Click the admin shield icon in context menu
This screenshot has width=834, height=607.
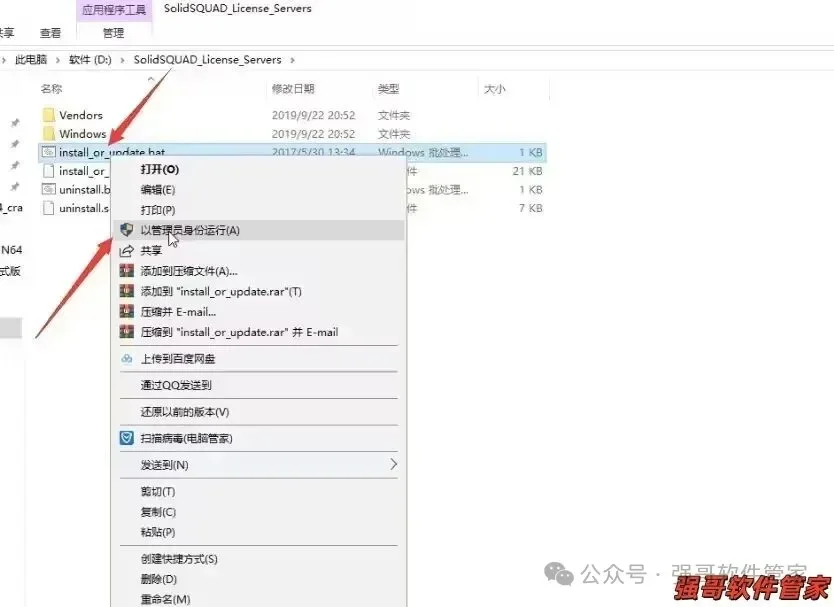[x=127, y=230]
